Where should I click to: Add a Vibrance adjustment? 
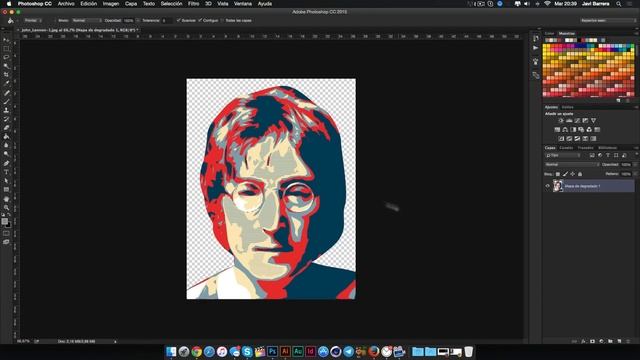click(x=593, y=120)
